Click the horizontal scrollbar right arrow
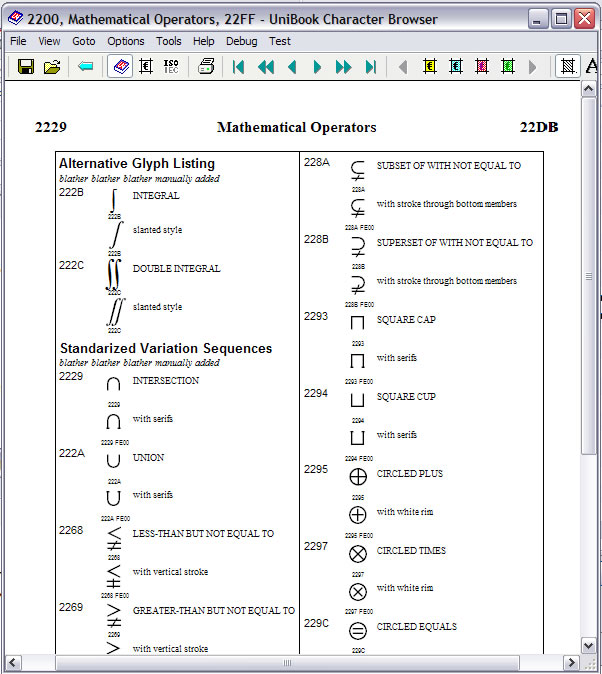Image resolution: width=602 pixels, height=674 pixels. [572, 663]
